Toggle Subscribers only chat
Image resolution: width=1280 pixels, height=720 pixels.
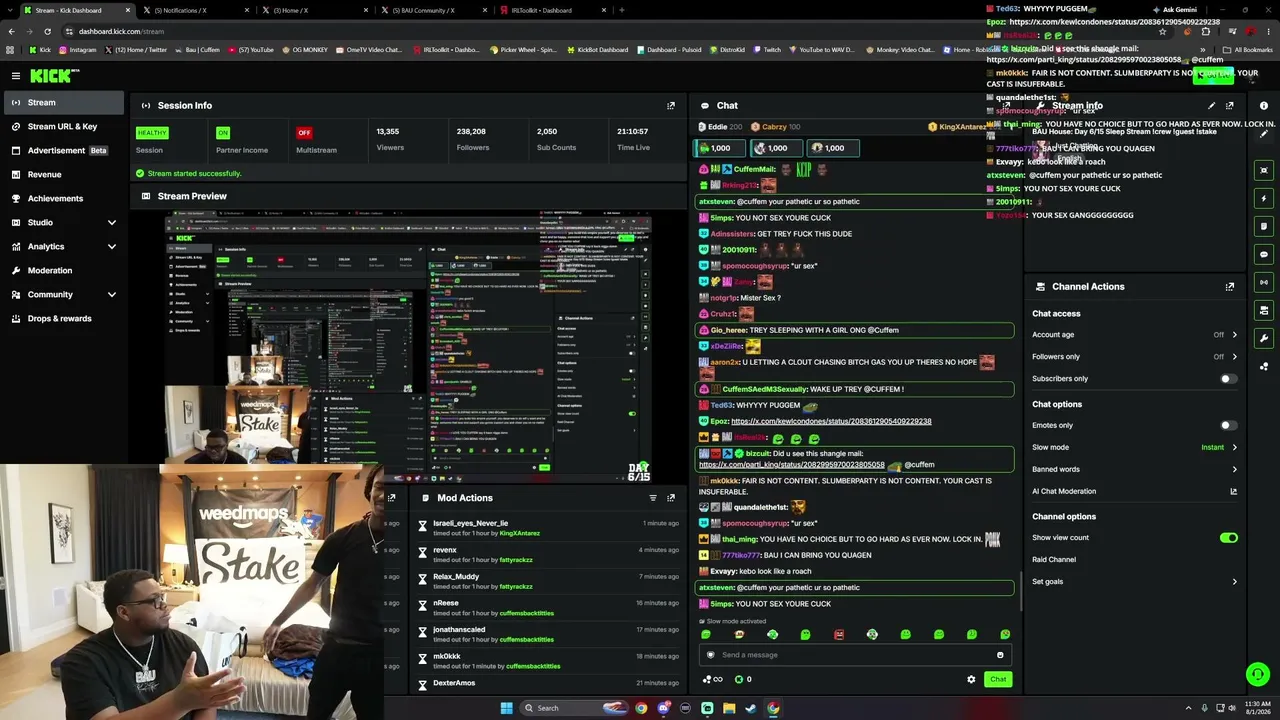coord(1228,379)
